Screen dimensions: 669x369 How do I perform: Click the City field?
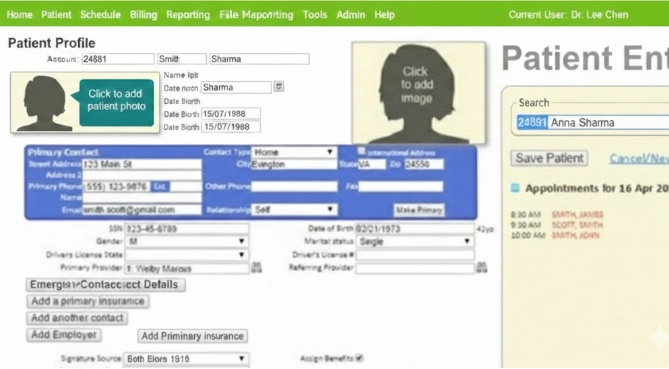tap(294, 164)
